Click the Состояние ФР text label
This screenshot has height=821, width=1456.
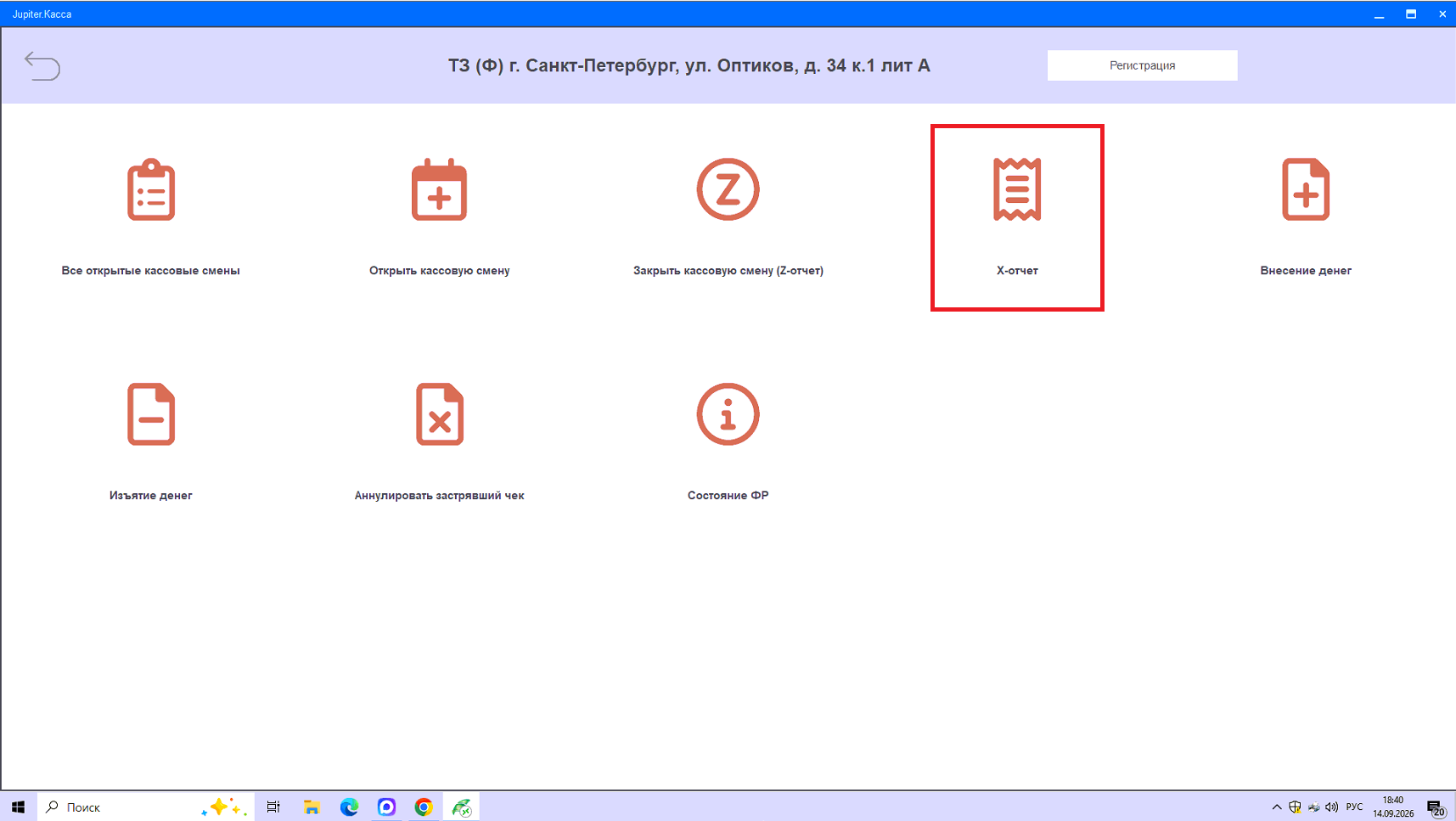[x=728, y=496]
